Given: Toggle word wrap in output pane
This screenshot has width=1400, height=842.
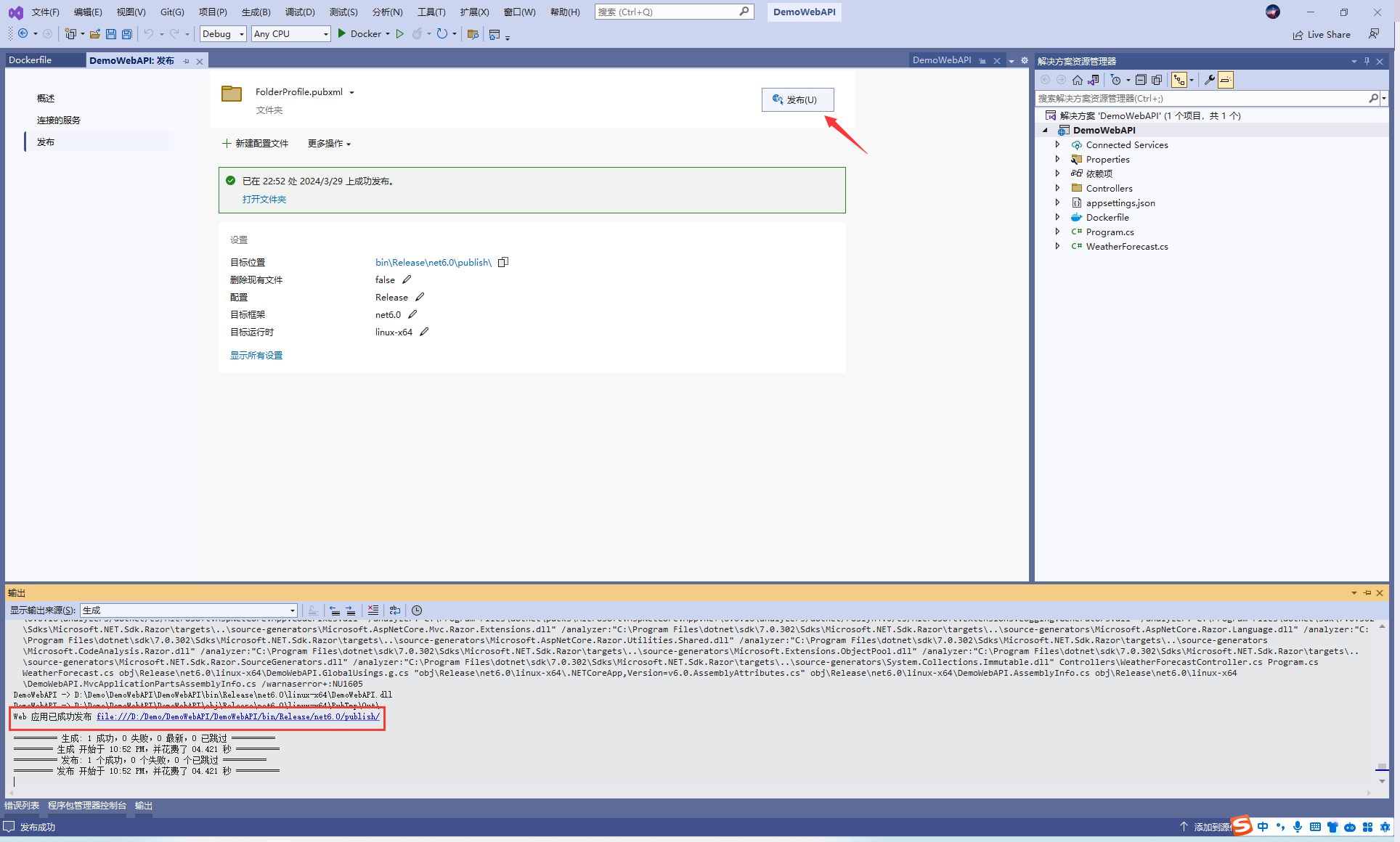Looking at the screenshot, I should pyautogui.click(x=395, y=610).
